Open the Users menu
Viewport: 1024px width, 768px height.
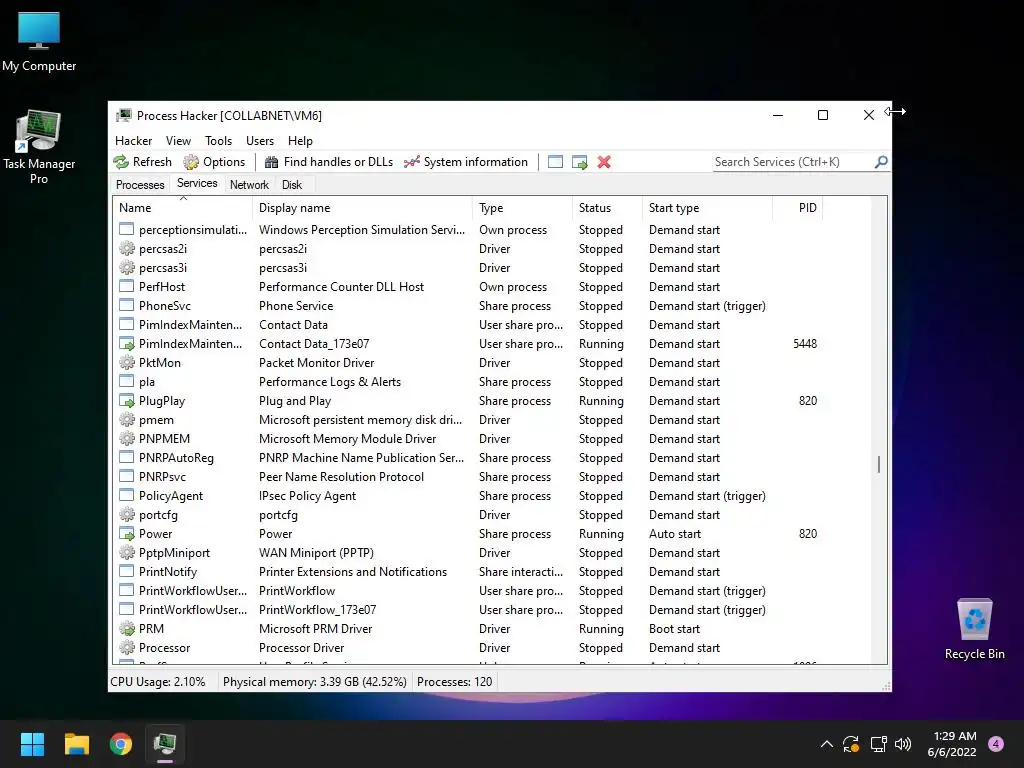click(260, 141)
